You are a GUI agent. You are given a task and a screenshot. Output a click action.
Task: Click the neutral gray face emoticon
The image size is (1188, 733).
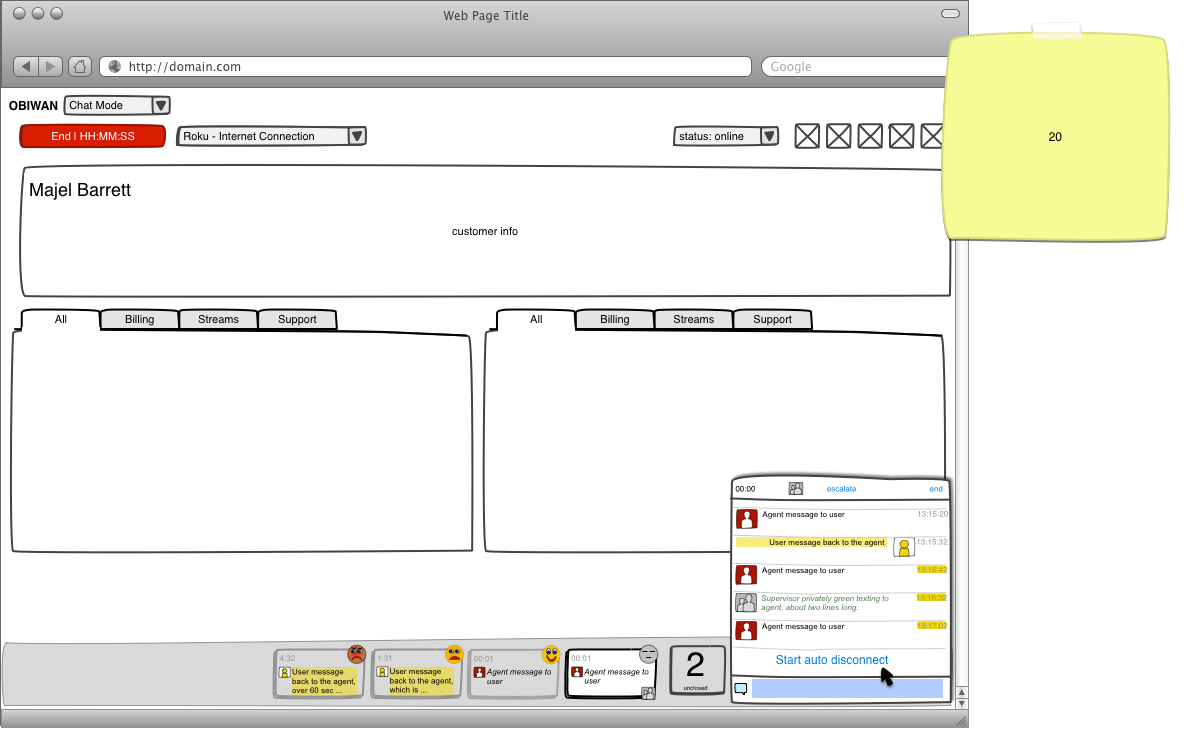649,654
